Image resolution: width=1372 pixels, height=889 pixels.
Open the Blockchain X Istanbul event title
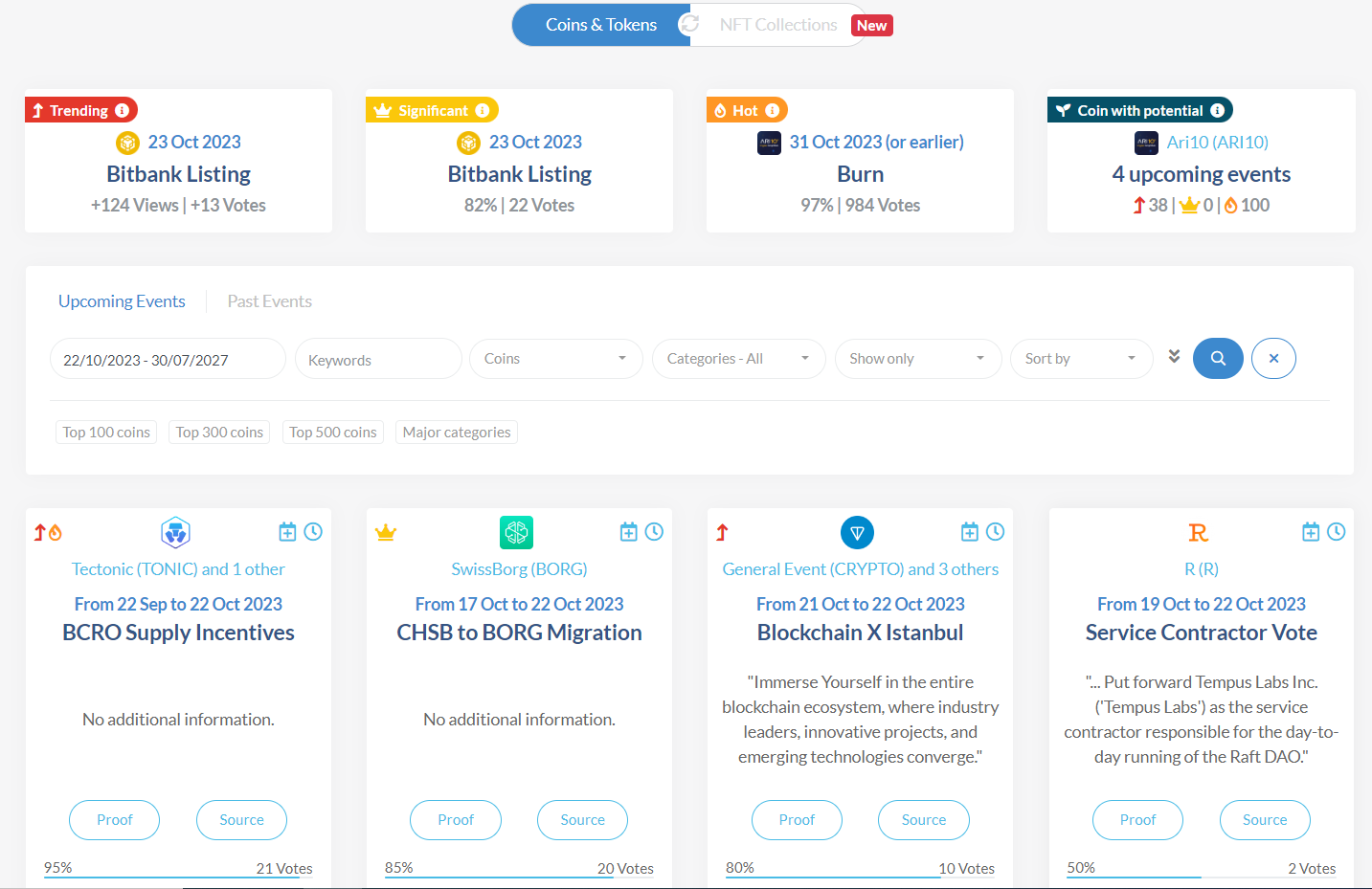pos(861,633)
